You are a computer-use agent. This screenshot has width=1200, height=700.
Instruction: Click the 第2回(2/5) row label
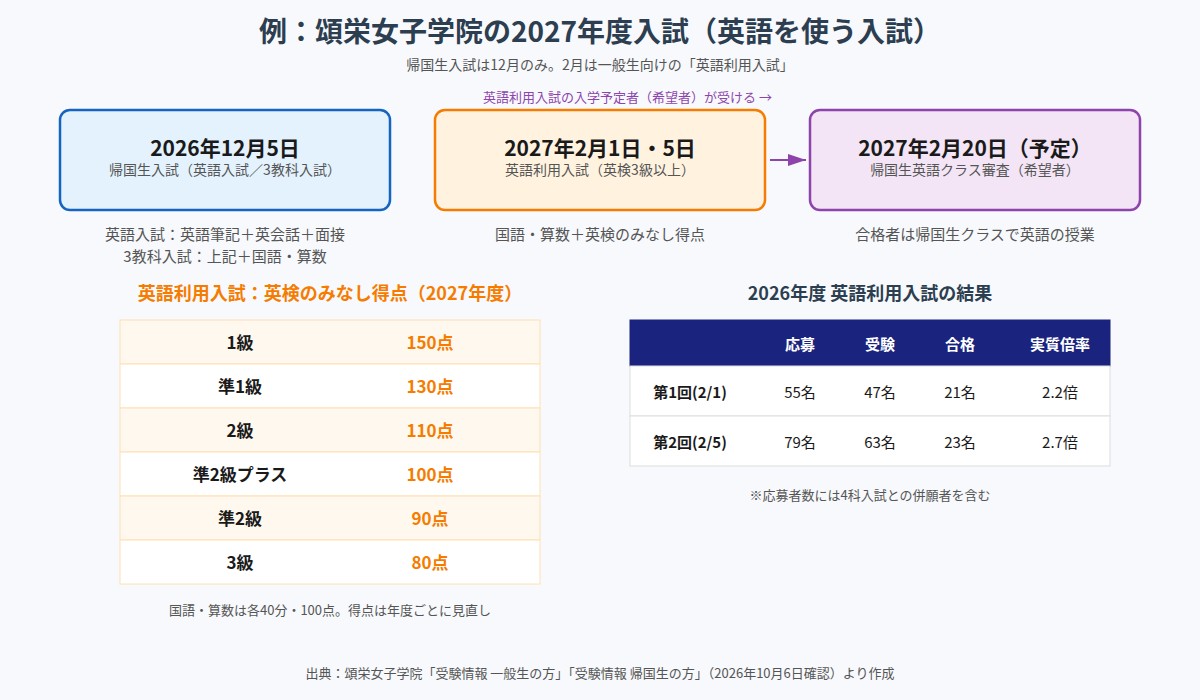click(x=690, y=442)
